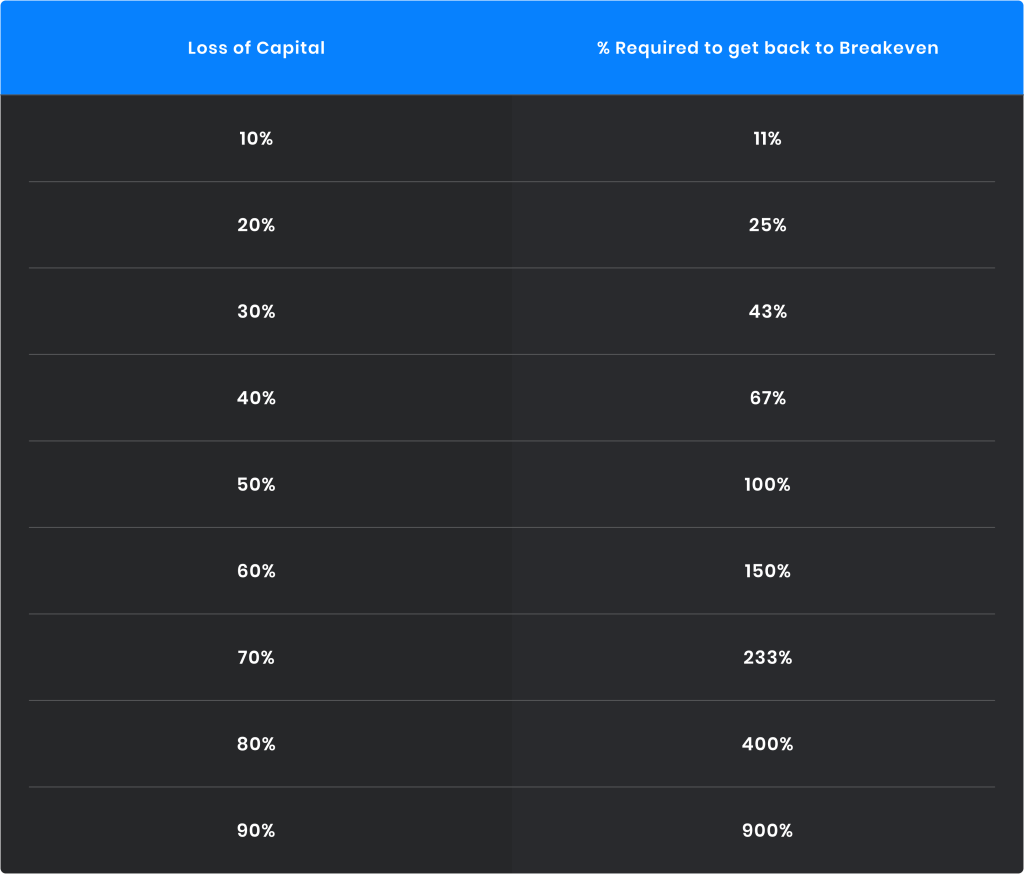
Task: Click the '% Required to get back to Breakeven' header
Action: (767, 48)
